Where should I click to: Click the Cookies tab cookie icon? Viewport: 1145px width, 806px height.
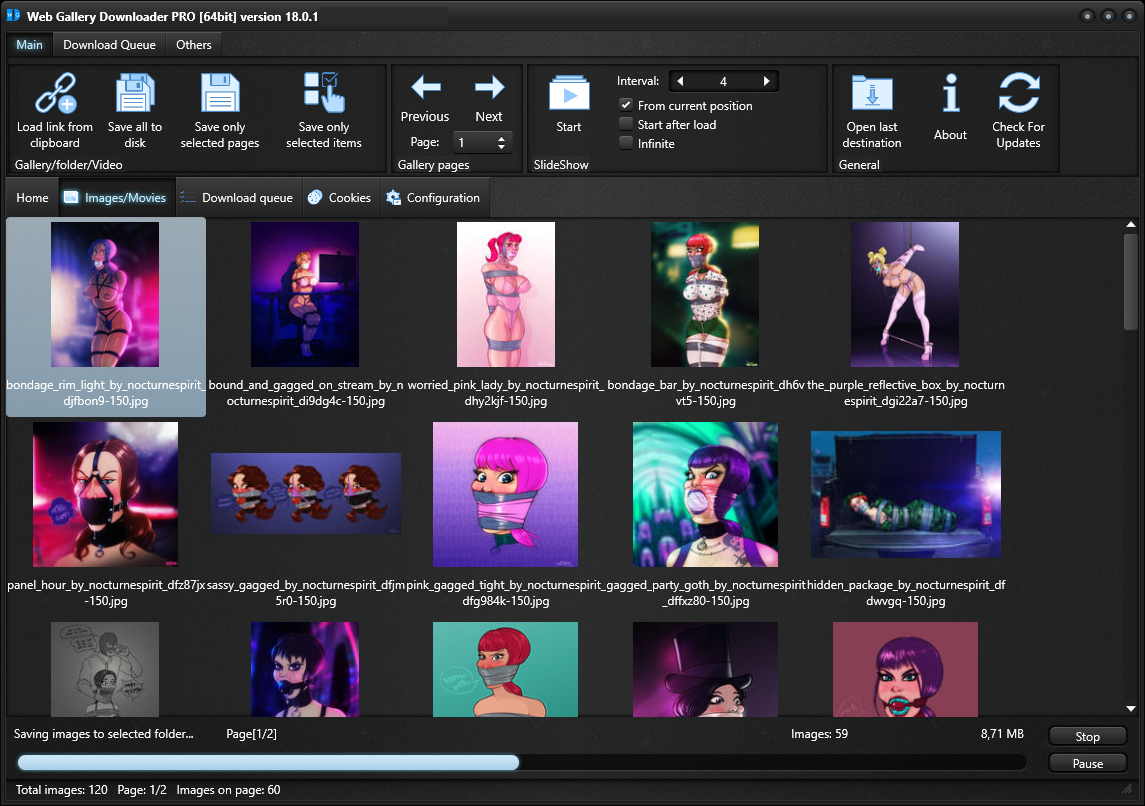pos(315,197)
